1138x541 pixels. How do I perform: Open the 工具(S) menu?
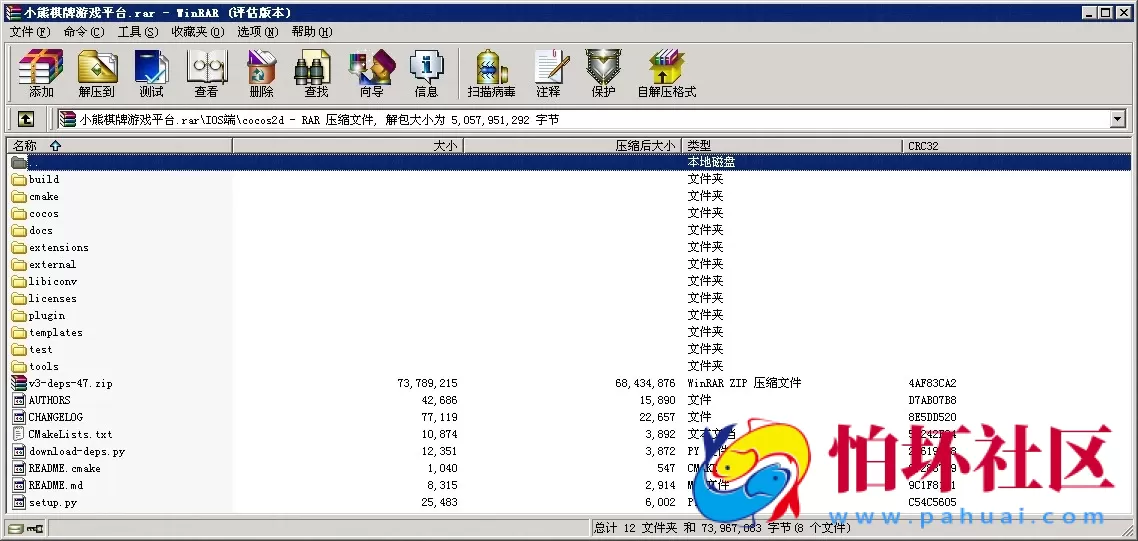(x=138, y=32)
